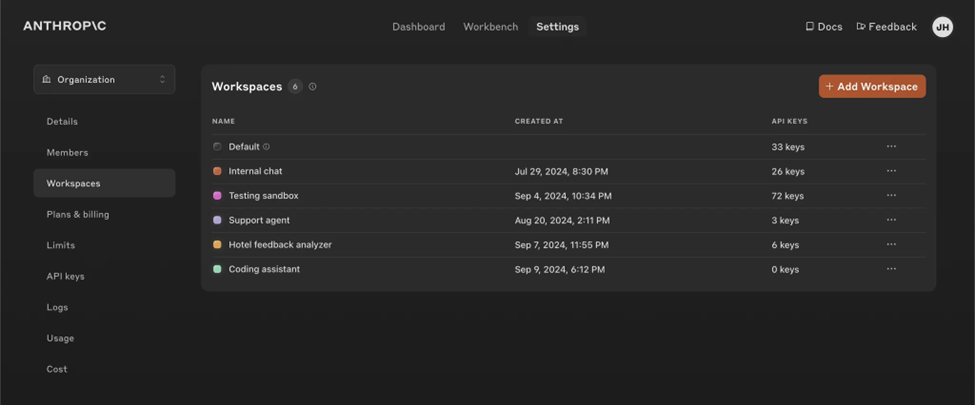Screen dimensions: 975x405
Task: Click the Add Workspace button
Action: 871,87
